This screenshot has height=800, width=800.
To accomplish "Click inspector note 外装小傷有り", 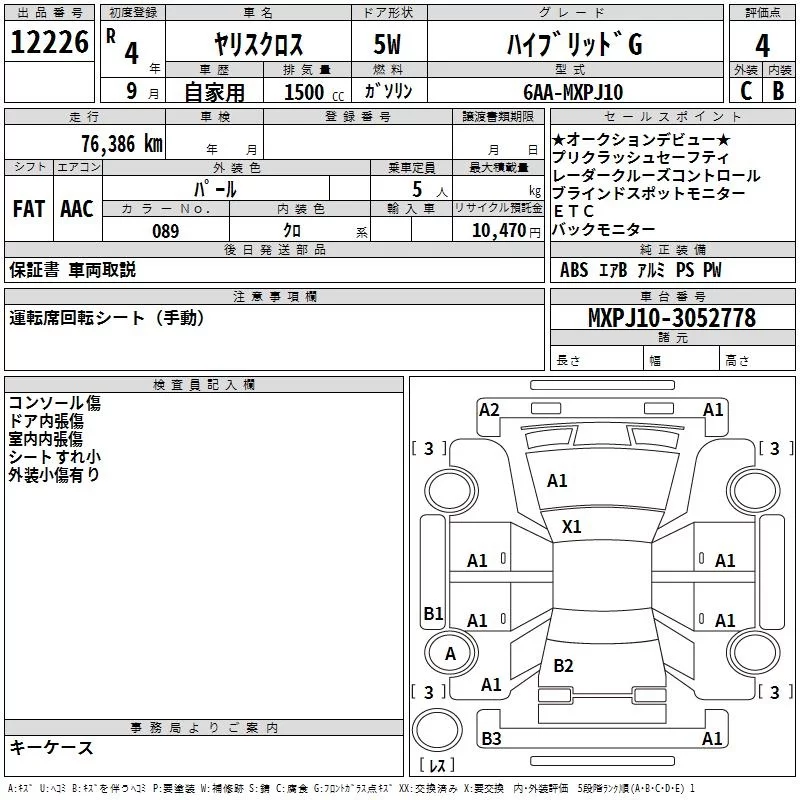I will tap(54, 474).
